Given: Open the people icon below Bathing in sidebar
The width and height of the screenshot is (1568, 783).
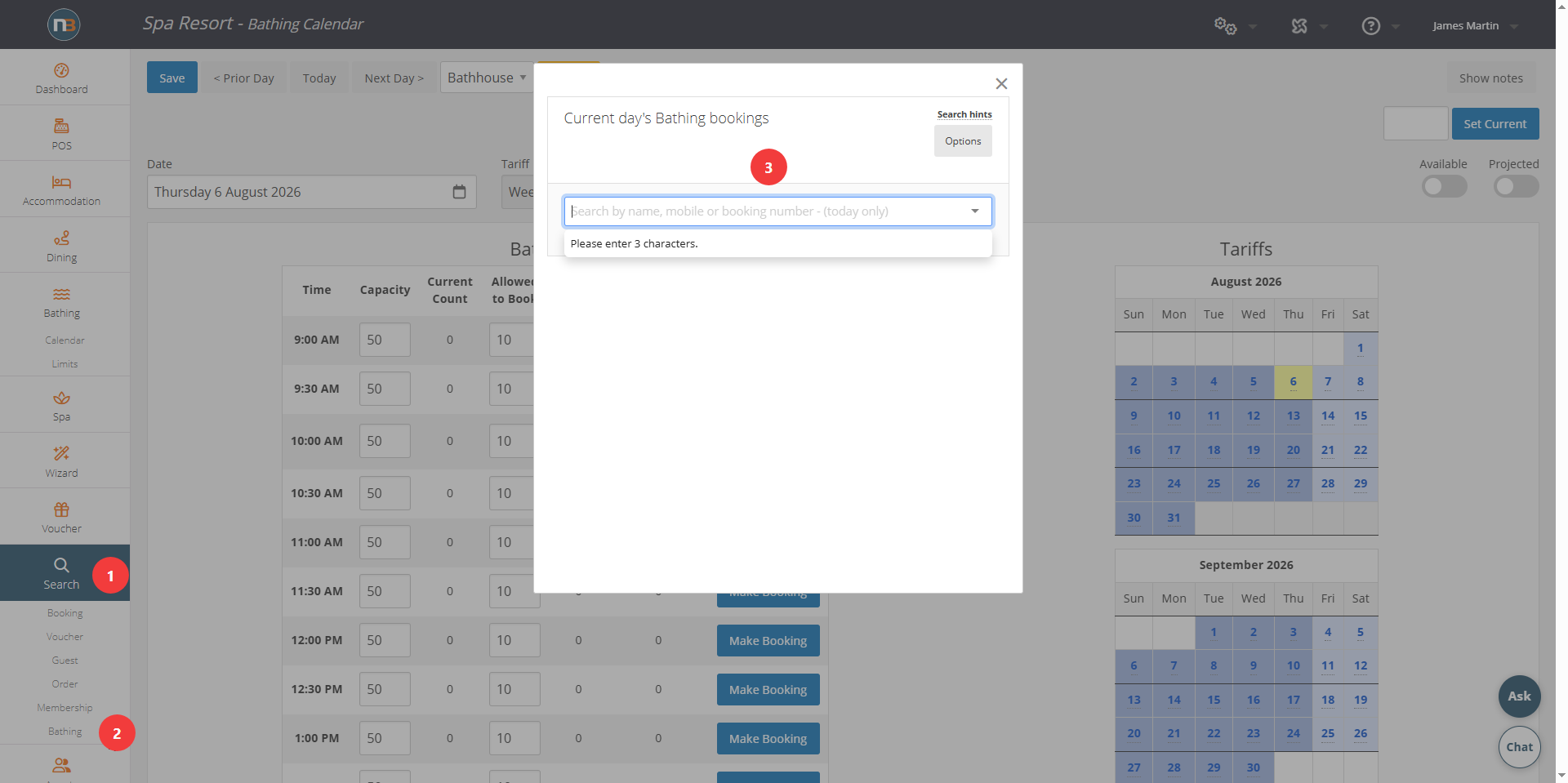Looking at the screenshot, I should pyautogui.click(x=61, y=766).
